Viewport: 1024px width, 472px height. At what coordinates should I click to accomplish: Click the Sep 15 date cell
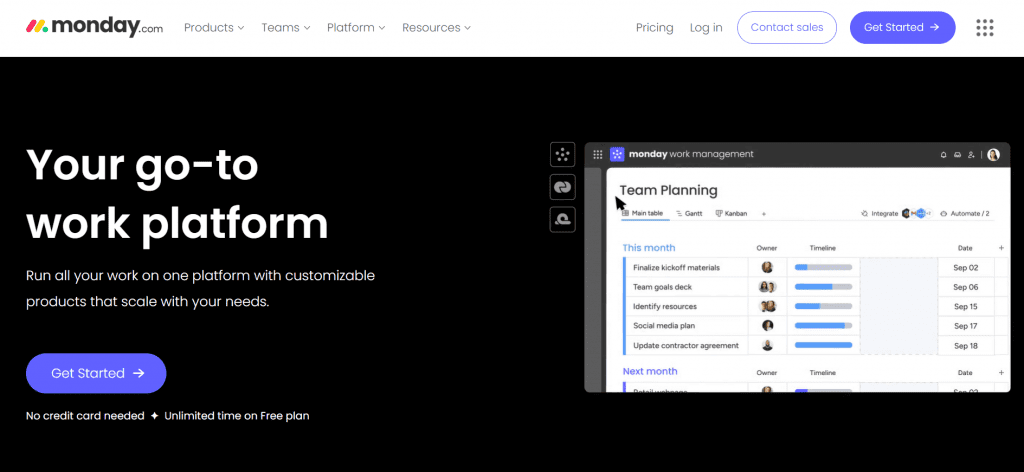[x=965, y=306]
